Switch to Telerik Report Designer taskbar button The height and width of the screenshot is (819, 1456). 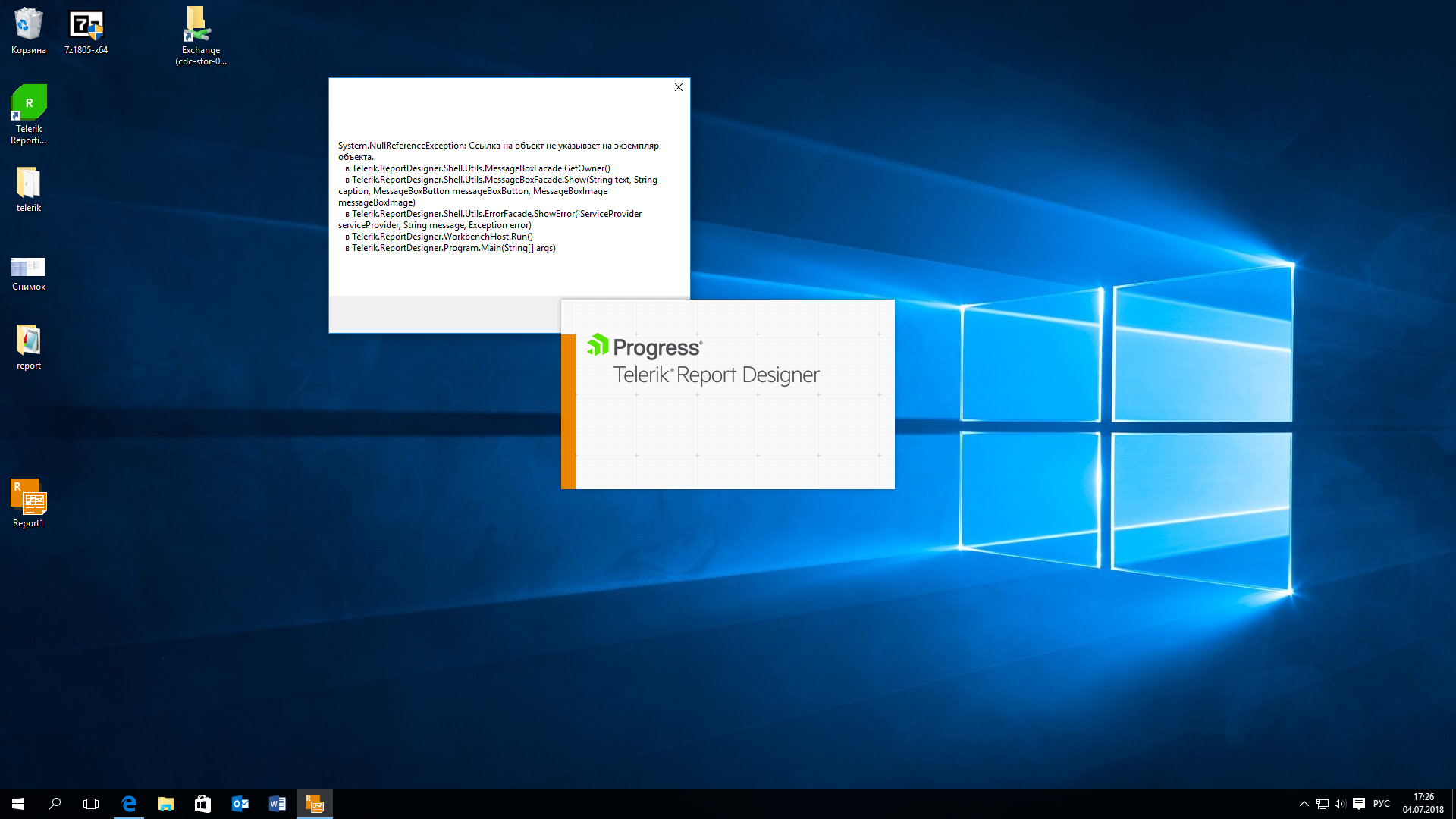(314, 804)
